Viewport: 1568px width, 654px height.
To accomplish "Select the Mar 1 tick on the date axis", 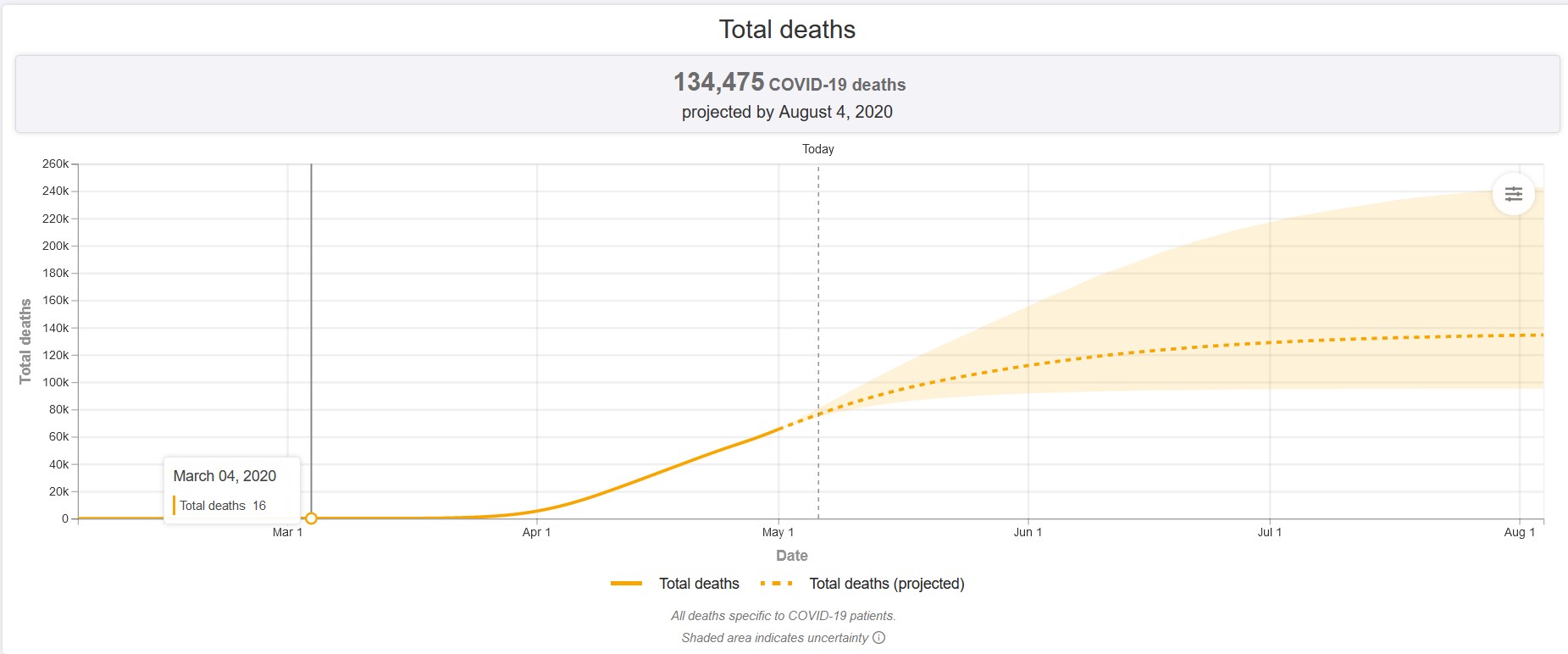I will [287, 532].
